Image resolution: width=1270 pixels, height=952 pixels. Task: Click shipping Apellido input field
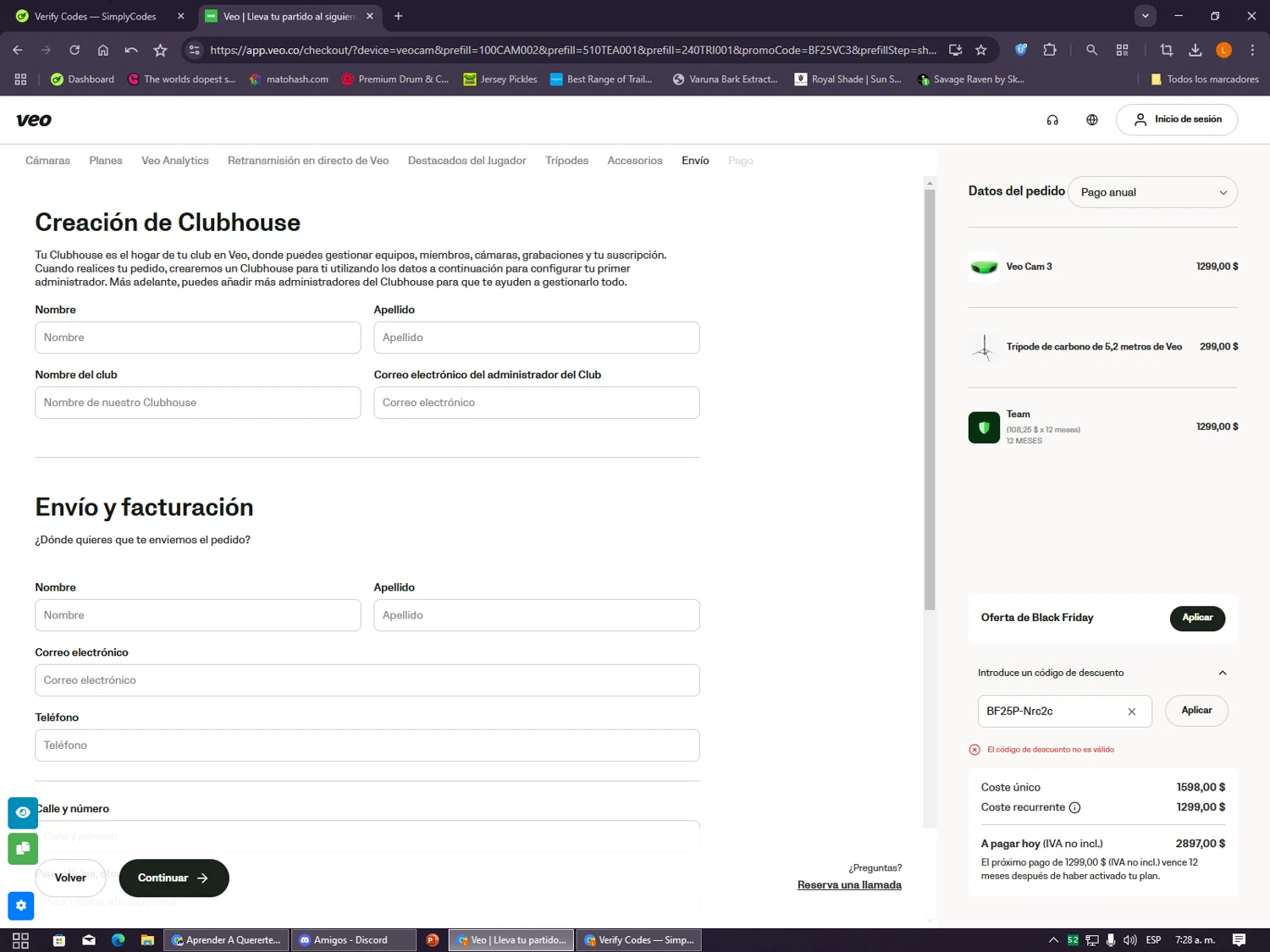pyautogui.click(x=537, y=615)
